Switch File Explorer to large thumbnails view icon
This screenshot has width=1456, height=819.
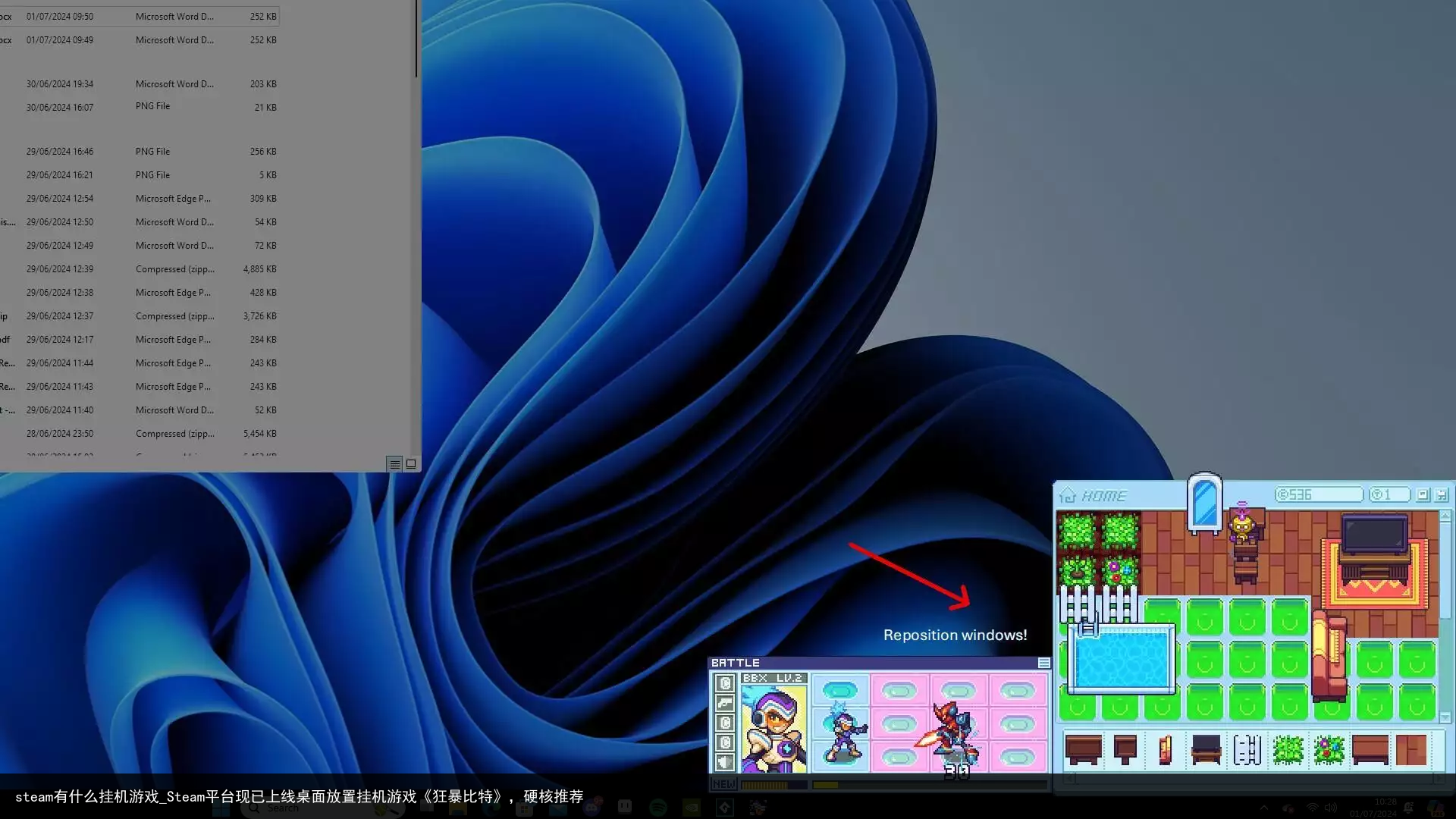tap(411, 464)
